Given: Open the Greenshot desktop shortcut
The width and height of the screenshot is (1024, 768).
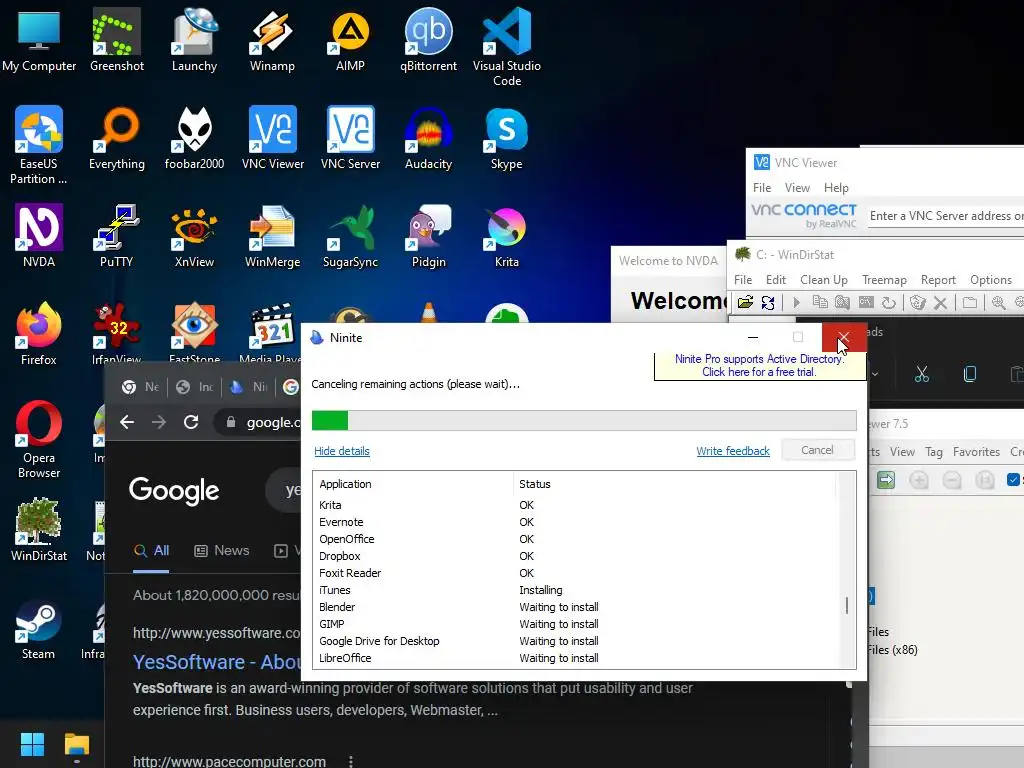Looking at the screenshot, I should pyautogui.click(x=116, y=40).
